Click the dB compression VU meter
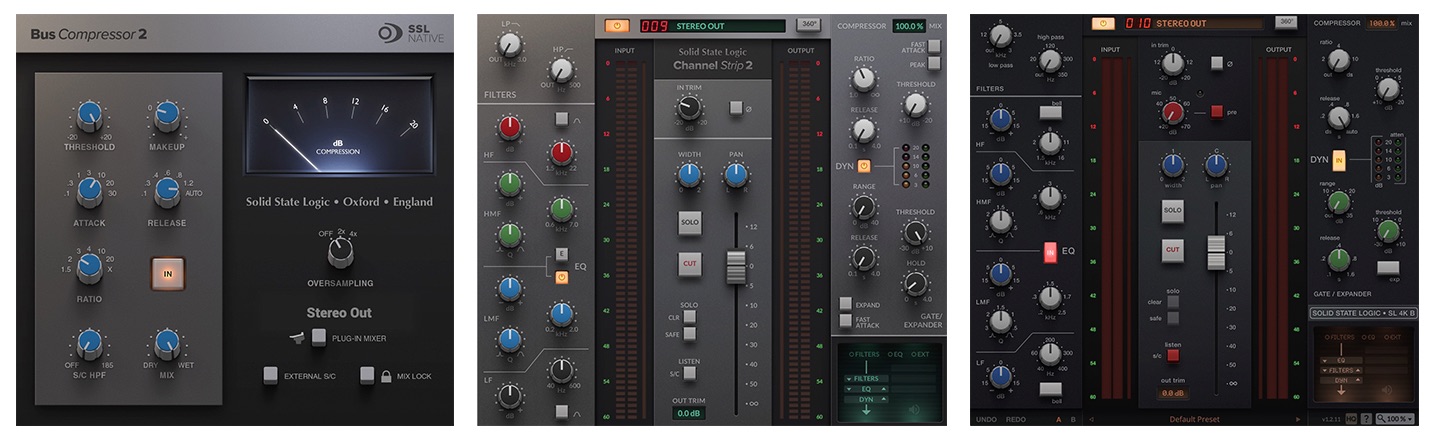Screen dimensions: 1438x438 coord(340,126)
